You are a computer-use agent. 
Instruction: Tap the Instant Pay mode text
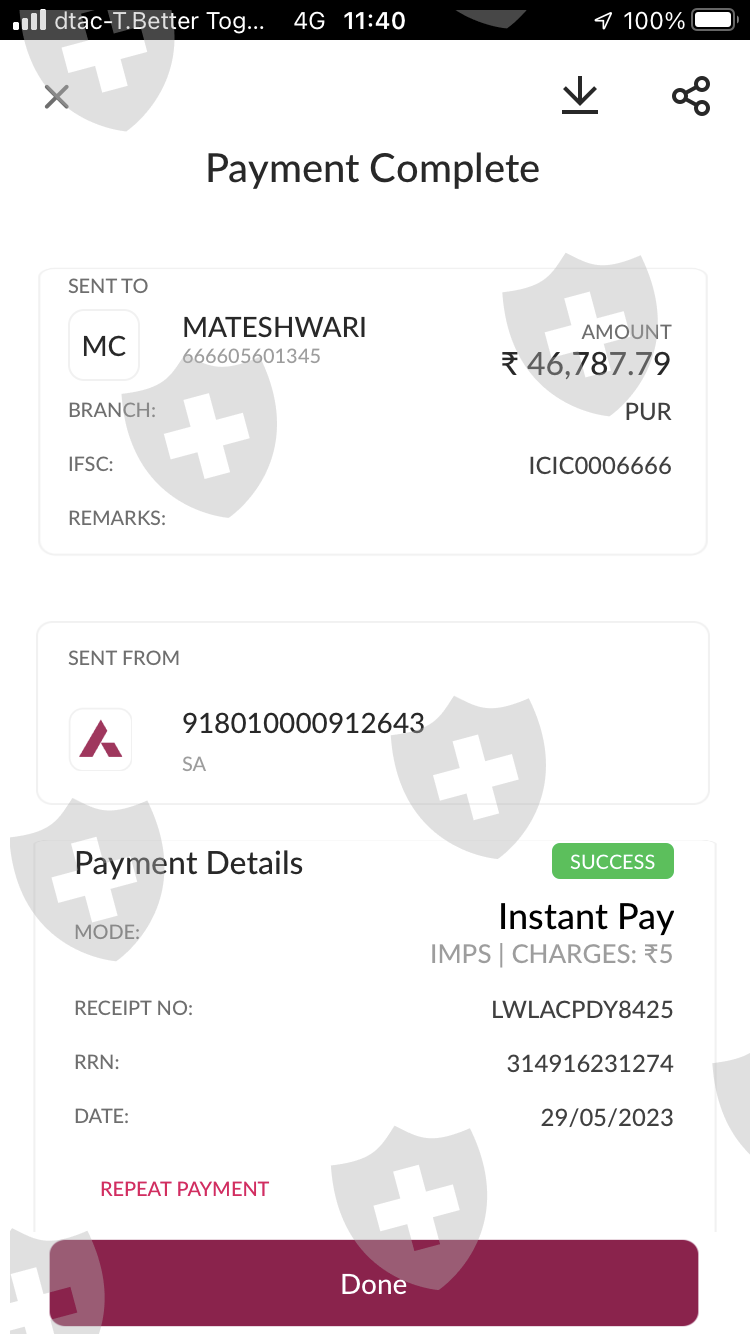point(586,917)
